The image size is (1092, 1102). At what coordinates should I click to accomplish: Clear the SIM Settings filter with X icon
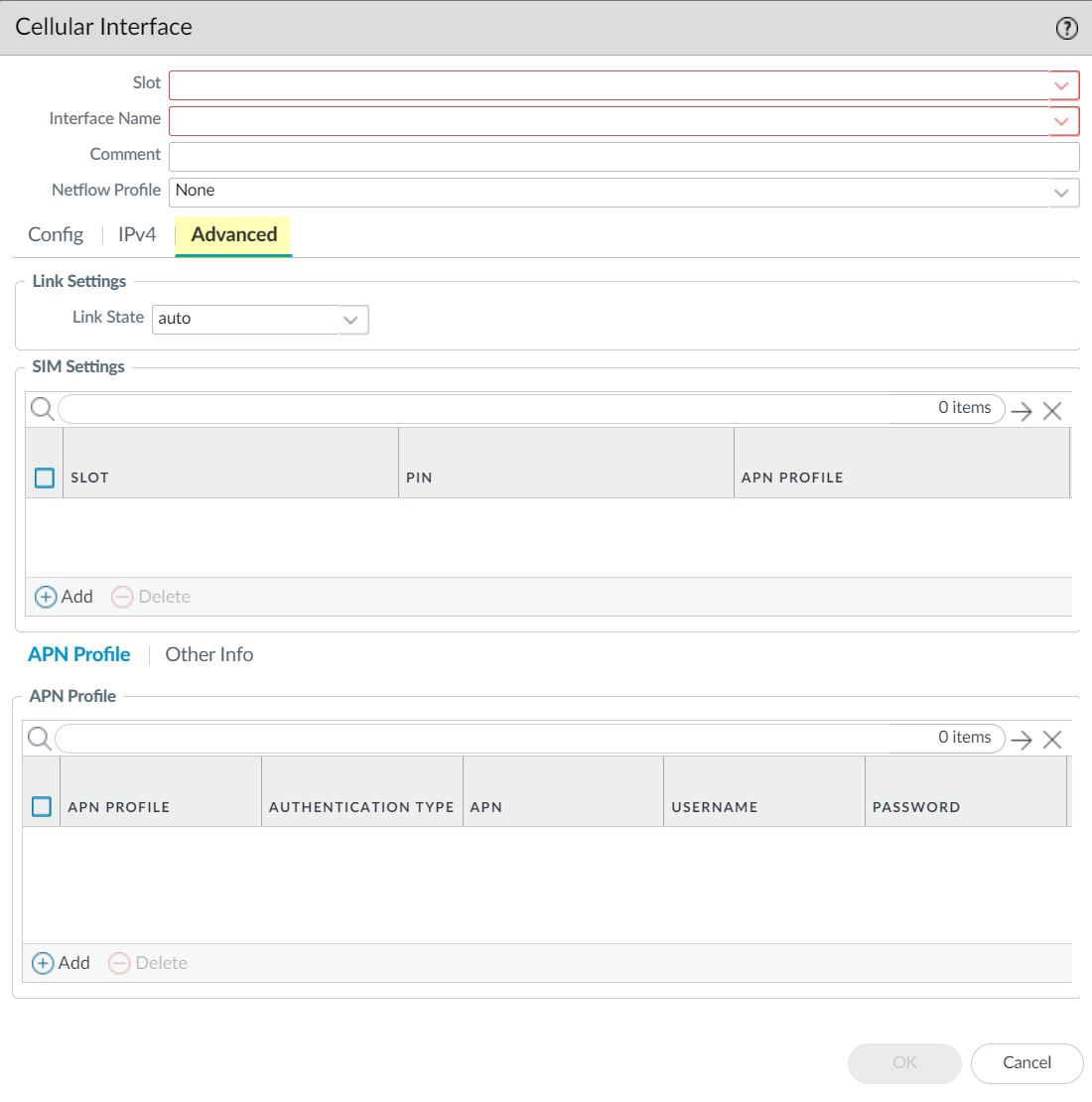point(1052,411)
